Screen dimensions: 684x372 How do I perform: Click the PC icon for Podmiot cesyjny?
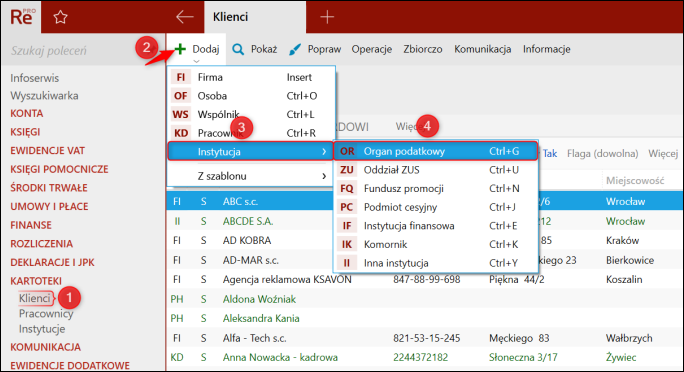click(347, 207)
